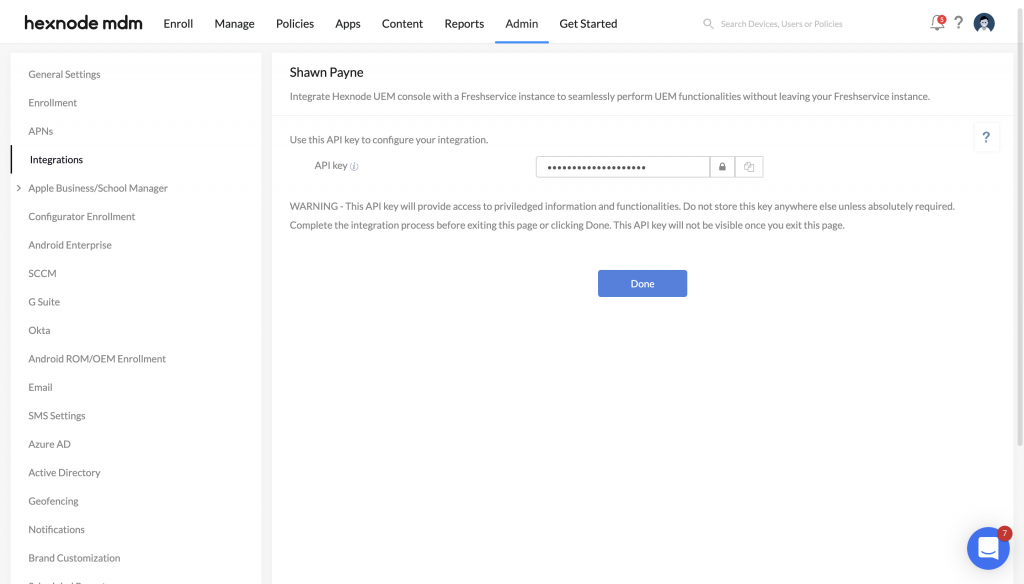Click the user avatar in top bar
Screen dimensions: 1024x584
(984, 23)
